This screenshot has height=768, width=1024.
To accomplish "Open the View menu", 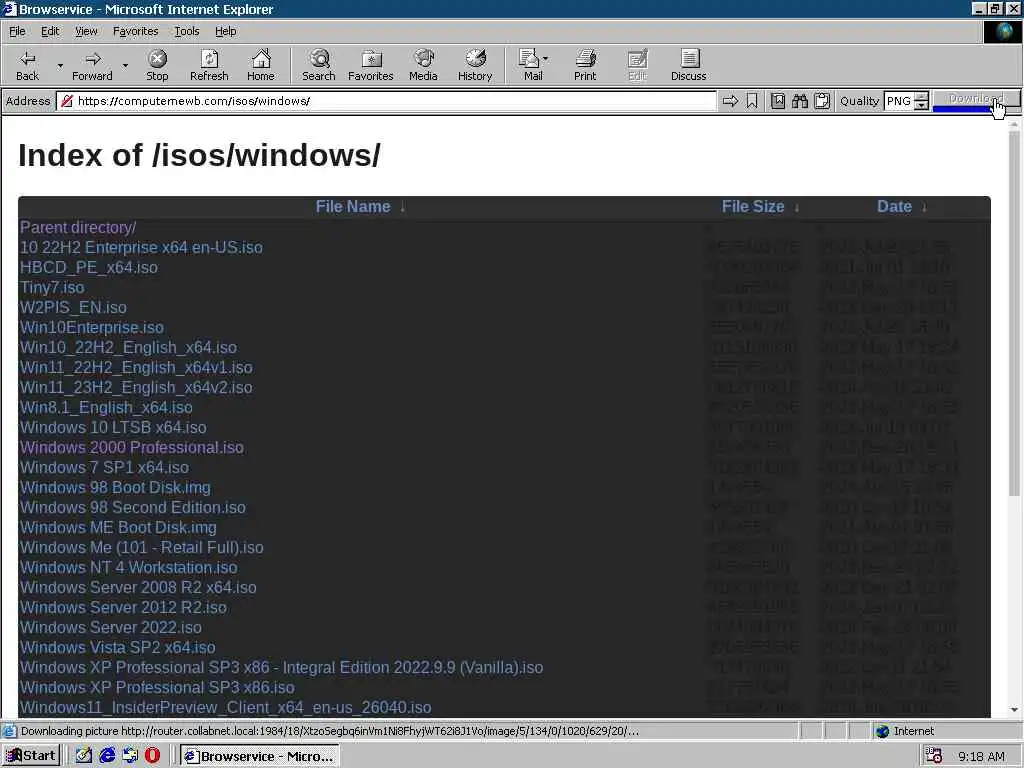I will point(86,31).
